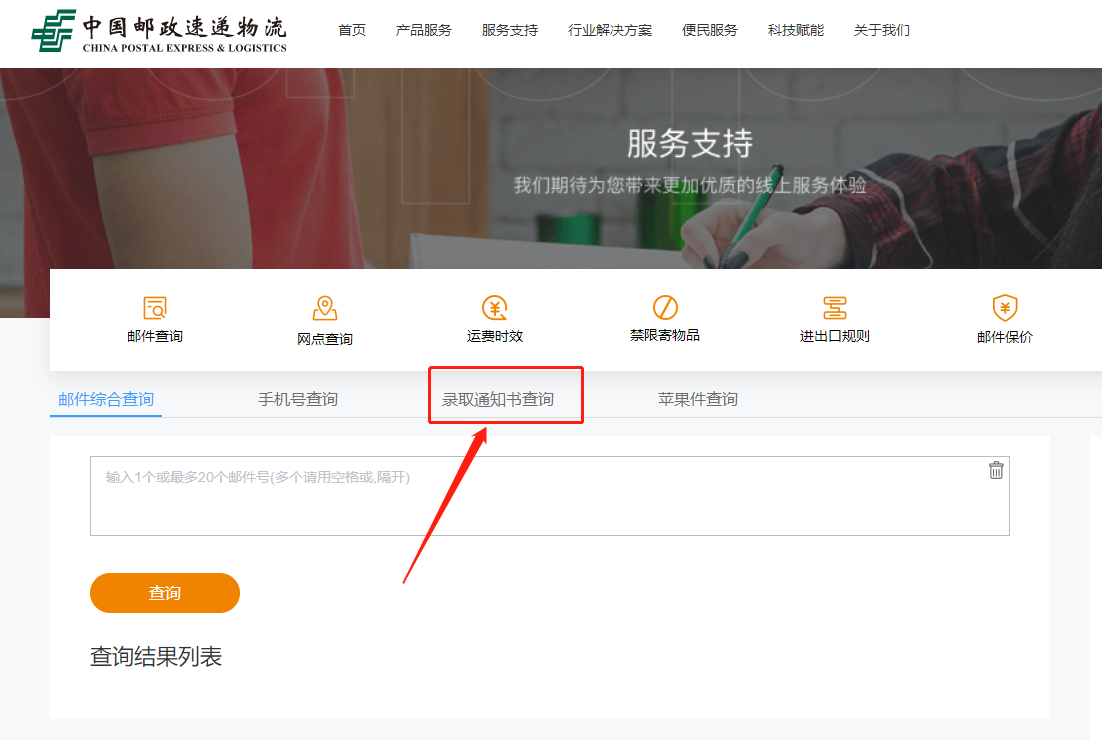Viewport: 1102px width, 740px height.
Task: Click the 邮件查询 label text
Action: pyautogui.click(x=155, y=336)
